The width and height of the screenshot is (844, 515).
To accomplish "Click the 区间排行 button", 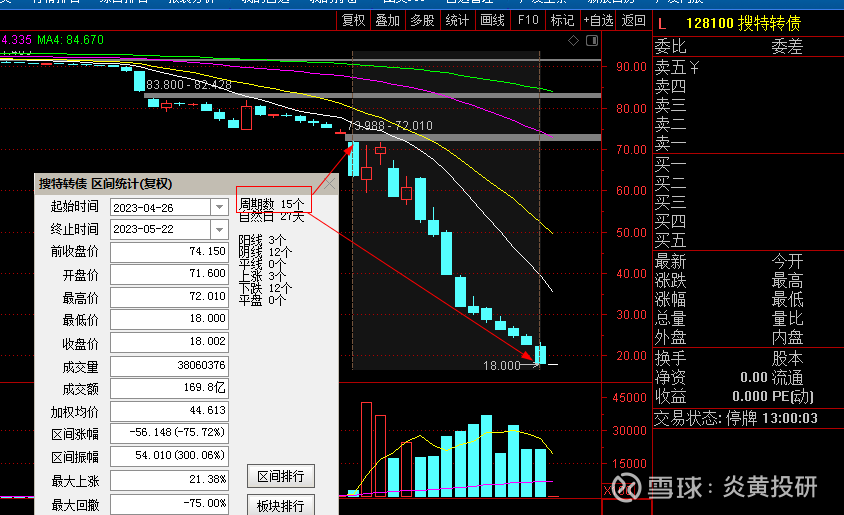I will pos(280,476).
